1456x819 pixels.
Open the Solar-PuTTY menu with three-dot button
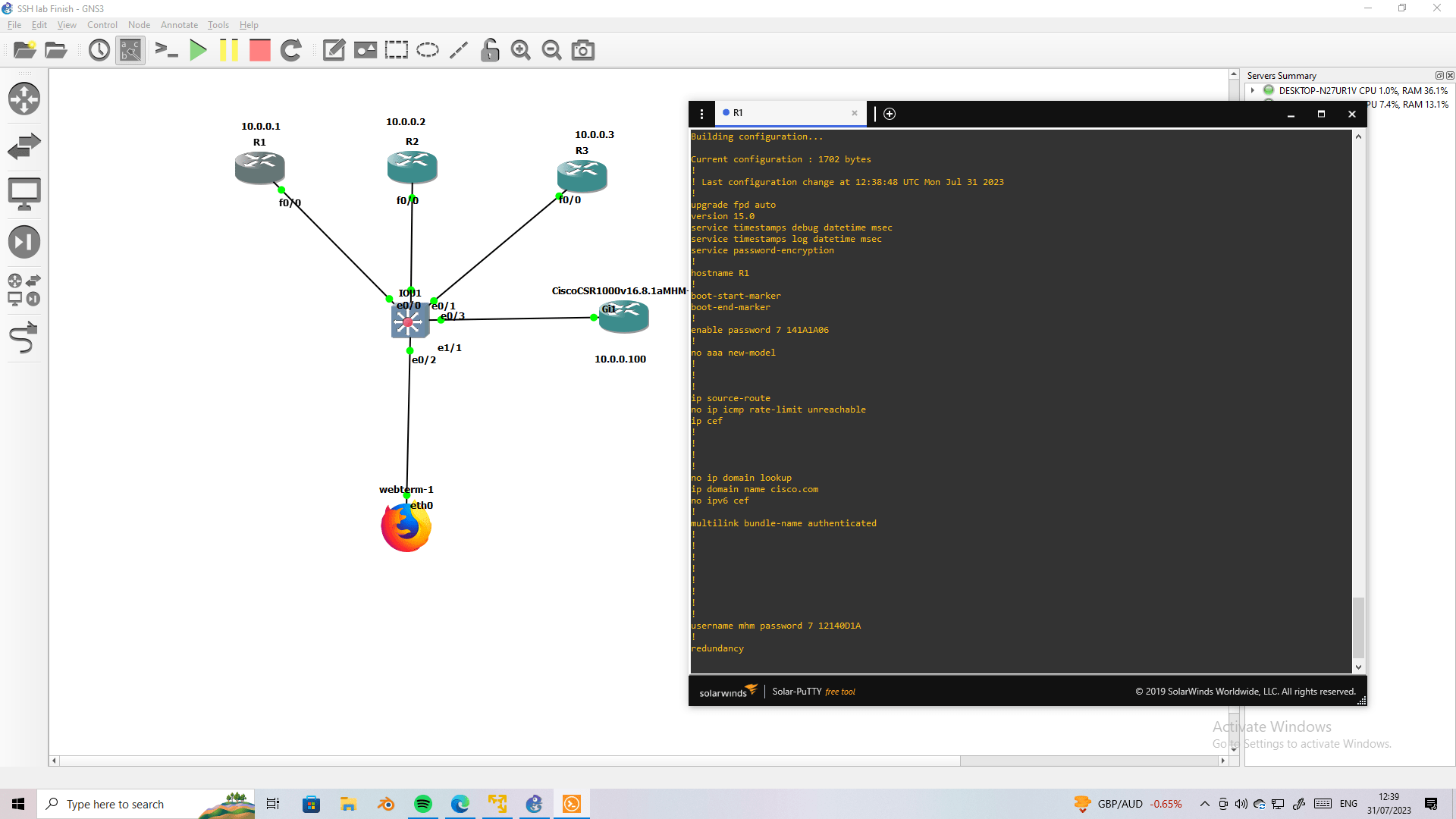(701, 113)
